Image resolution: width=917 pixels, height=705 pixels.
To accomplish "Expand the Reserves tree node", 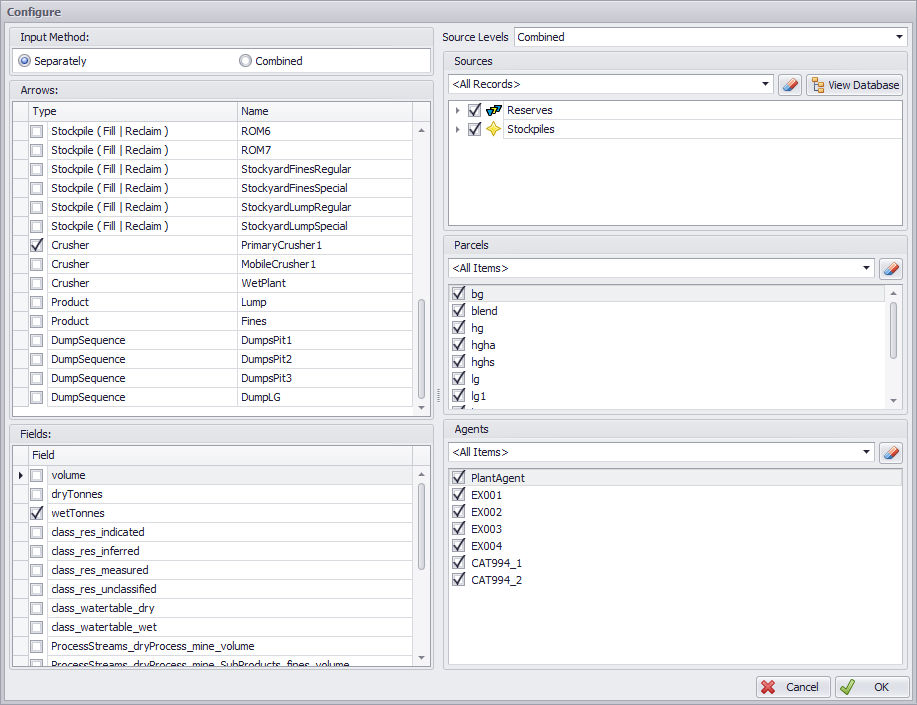I will click(x=457, y=110).
